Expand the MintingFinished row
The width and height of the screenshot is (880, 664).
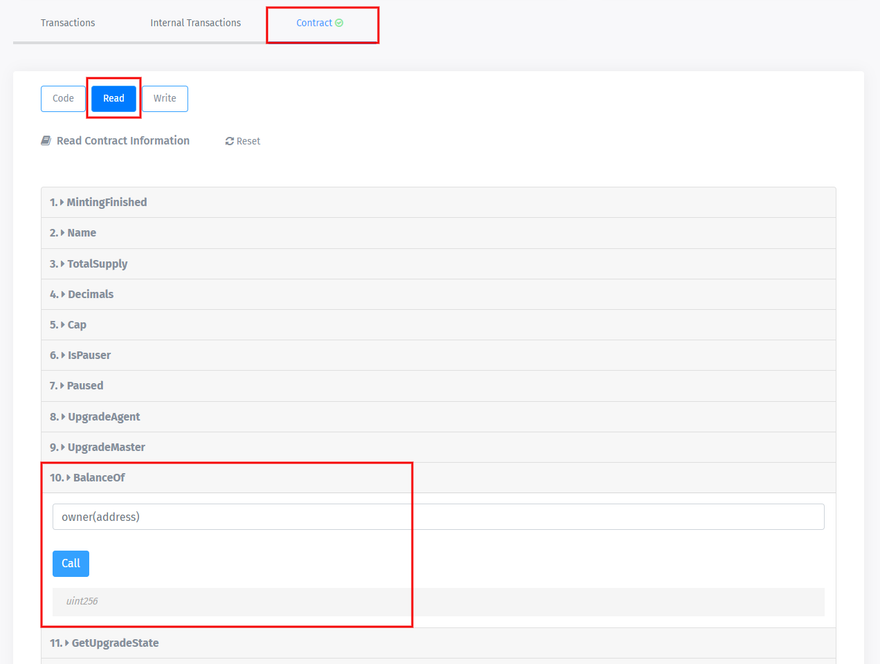[x=106, y=203]
